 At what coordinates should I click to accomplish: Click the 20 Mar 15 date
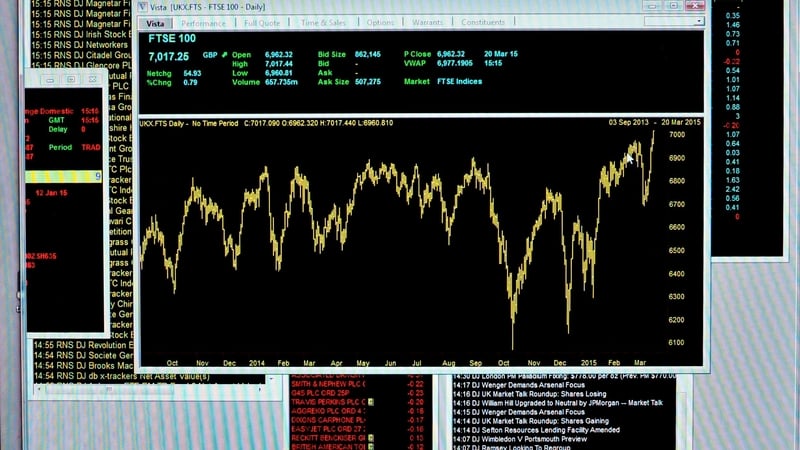[x=501, y=54]
